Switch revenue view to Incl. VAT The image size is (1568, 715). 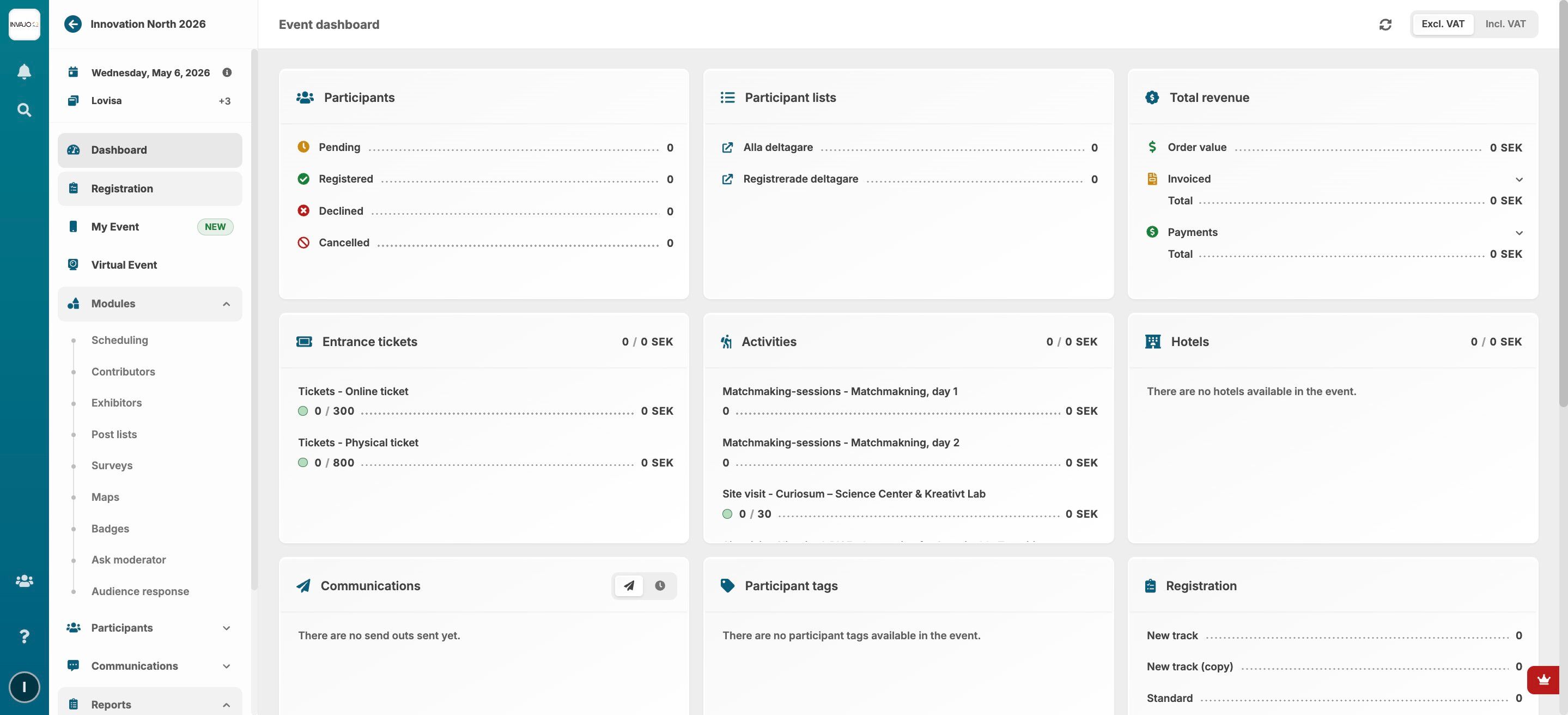click(1505, 25)
